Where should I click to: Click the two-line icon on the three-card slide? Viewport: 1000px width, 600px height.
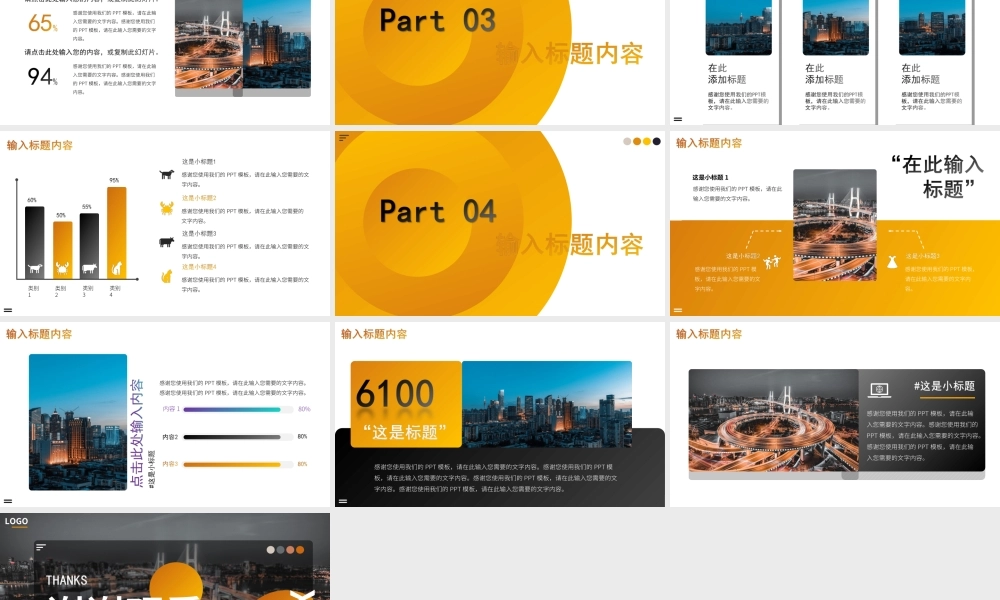677,119
